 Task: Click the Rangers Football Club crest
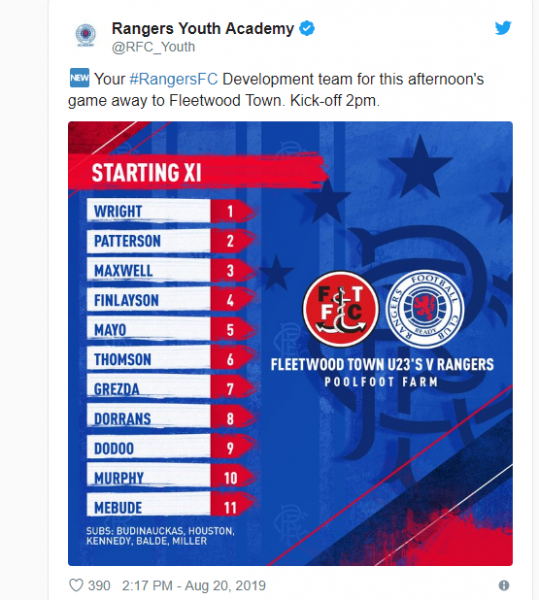tap(424, 309)
